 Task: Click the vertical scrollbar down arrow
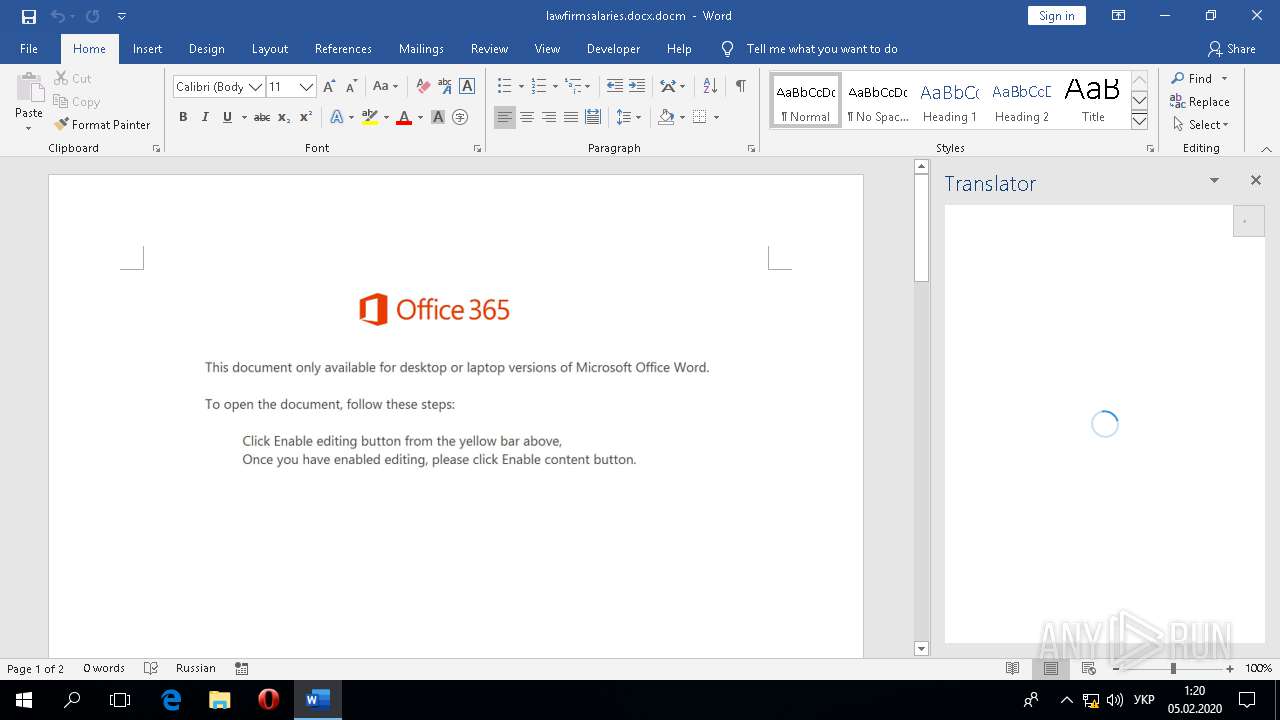coord(922,648)
